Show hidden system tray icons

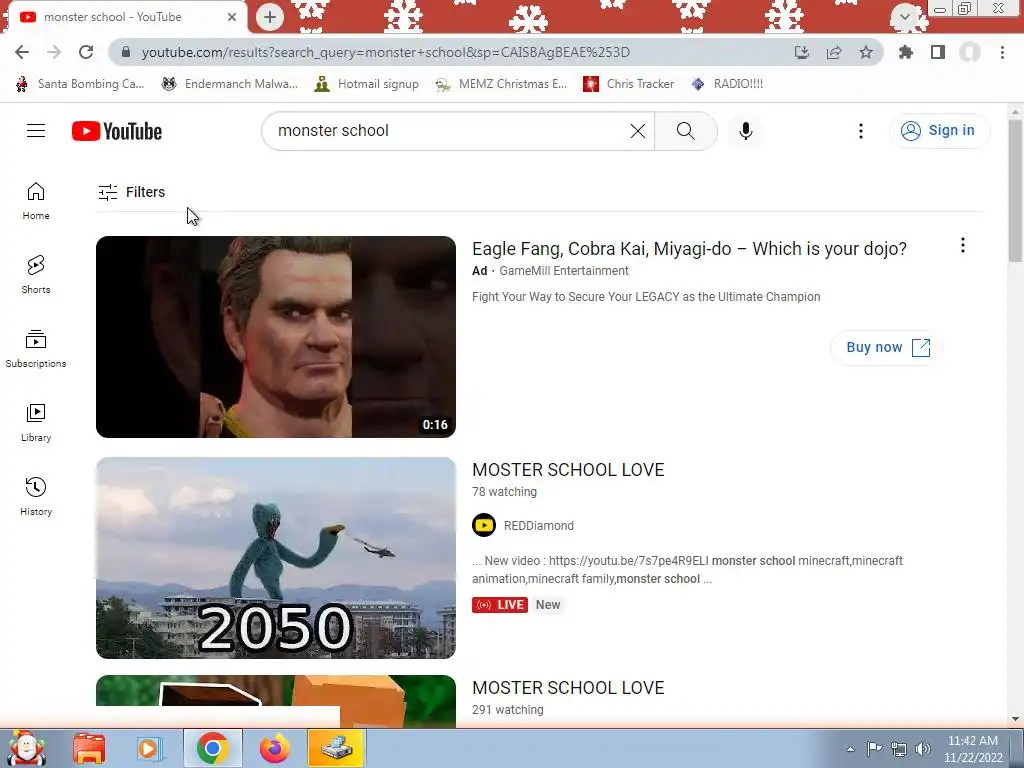point(850,749)
